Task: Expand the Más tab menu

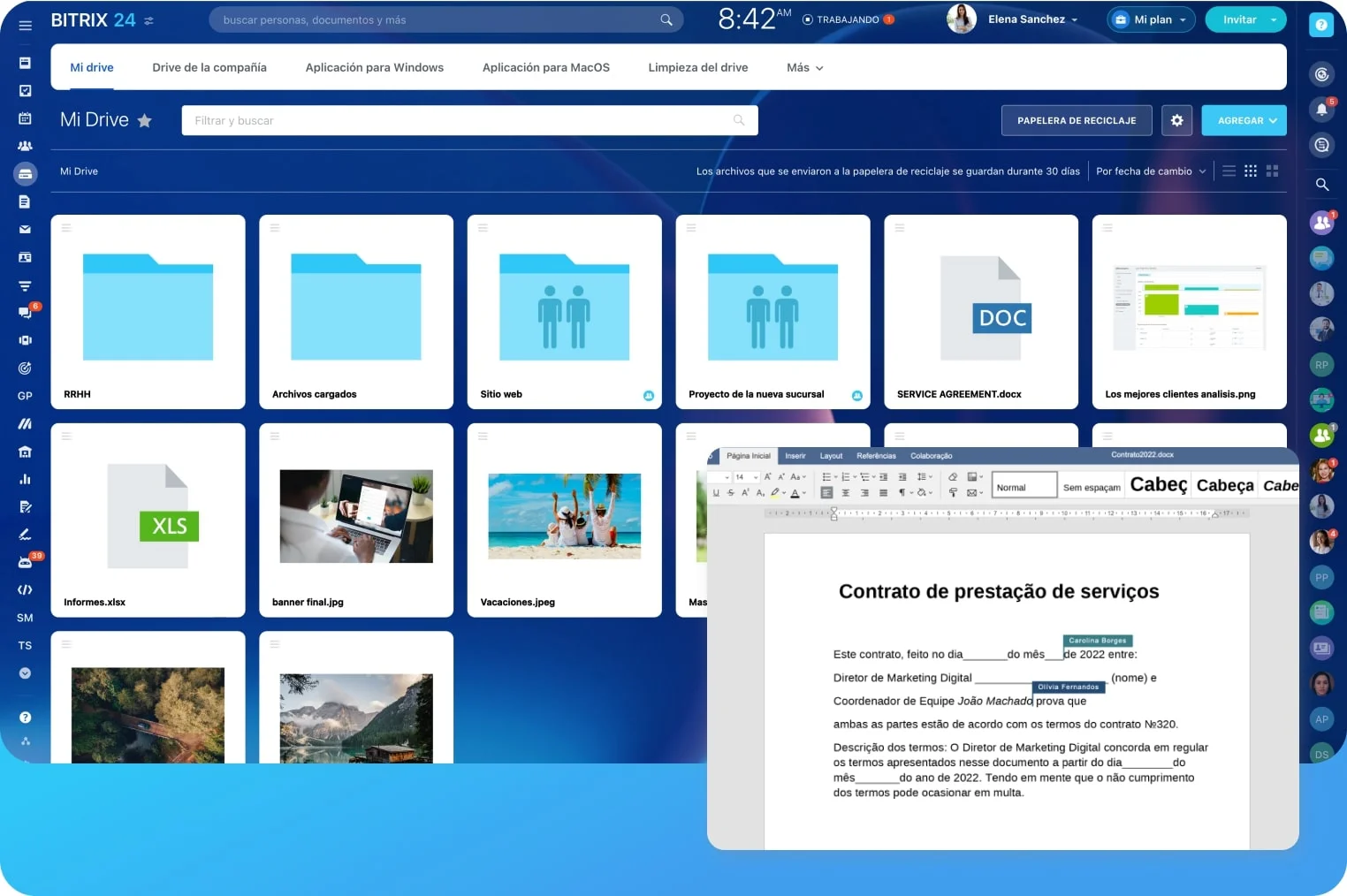Action: click(x=804, y=68)
